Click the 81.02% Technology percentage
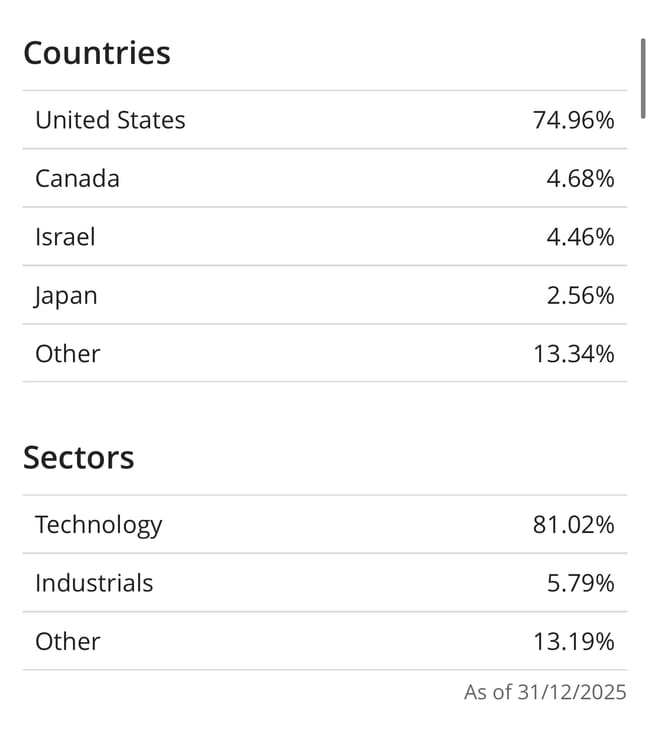The width and height of the screenshot is (650, 735). point(573,525)
